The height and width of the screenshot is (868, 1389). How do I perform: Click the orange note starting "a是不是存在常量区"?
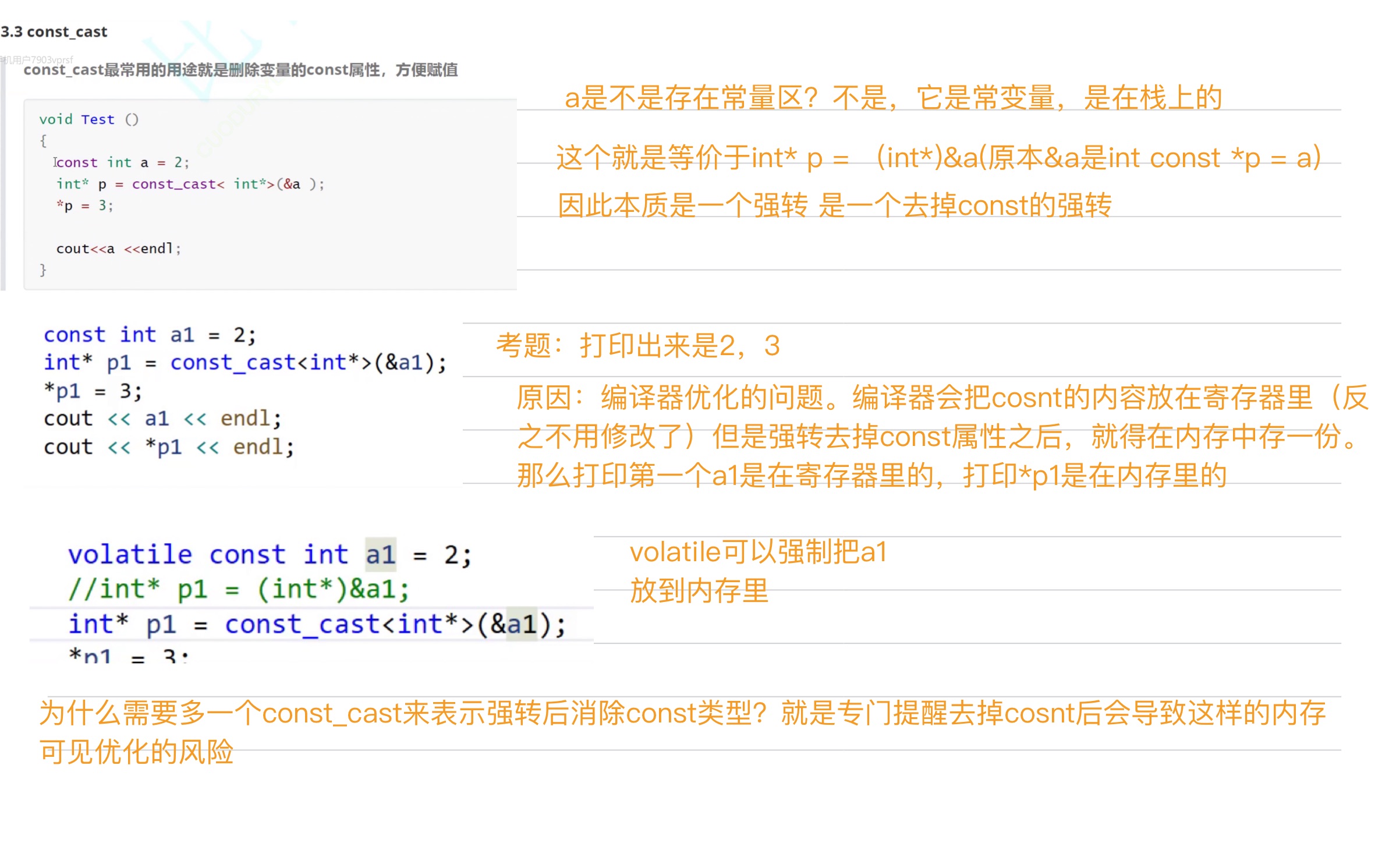tap(892, 97)
